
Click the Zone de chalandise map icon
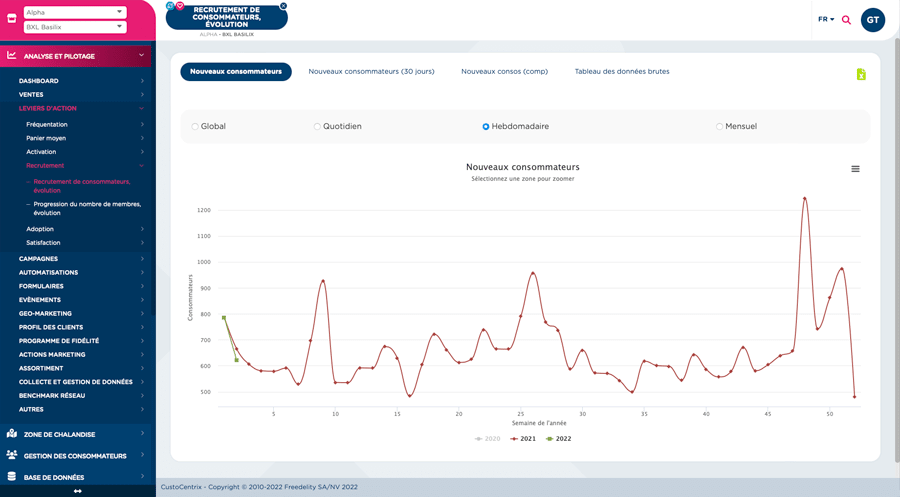(12, 434)
